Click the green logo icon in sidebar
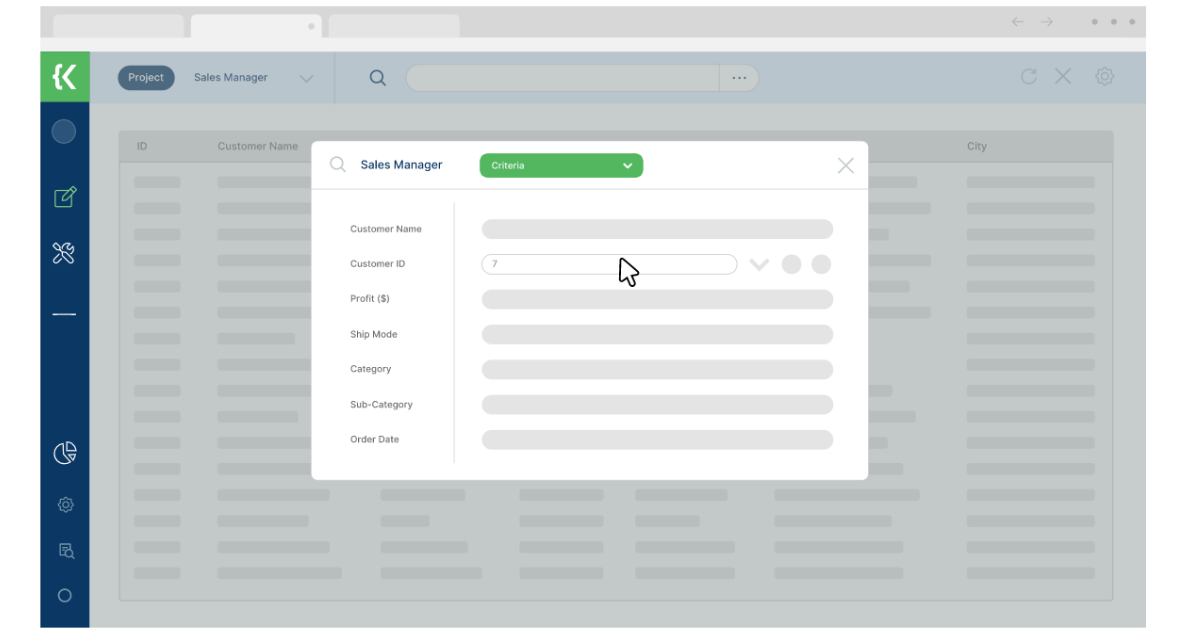Viewport: 1200px width, 628px height. click(x=64, y=77)
